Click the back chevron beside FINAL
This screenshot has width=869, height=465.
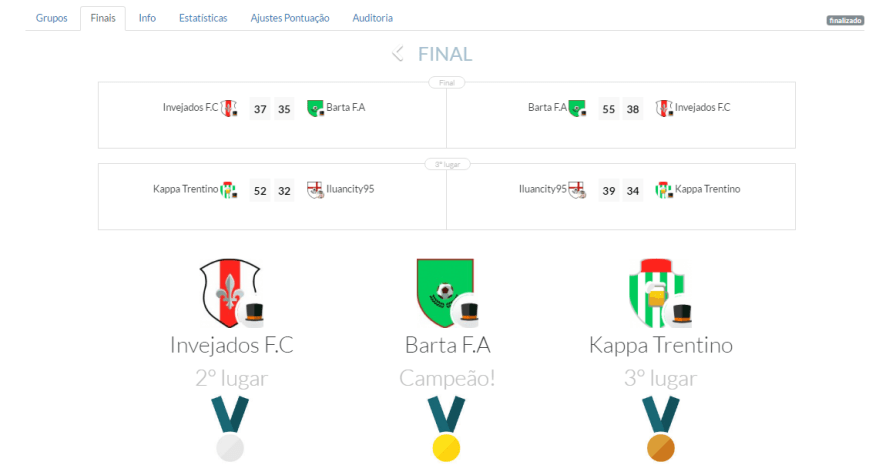[398, 54]
